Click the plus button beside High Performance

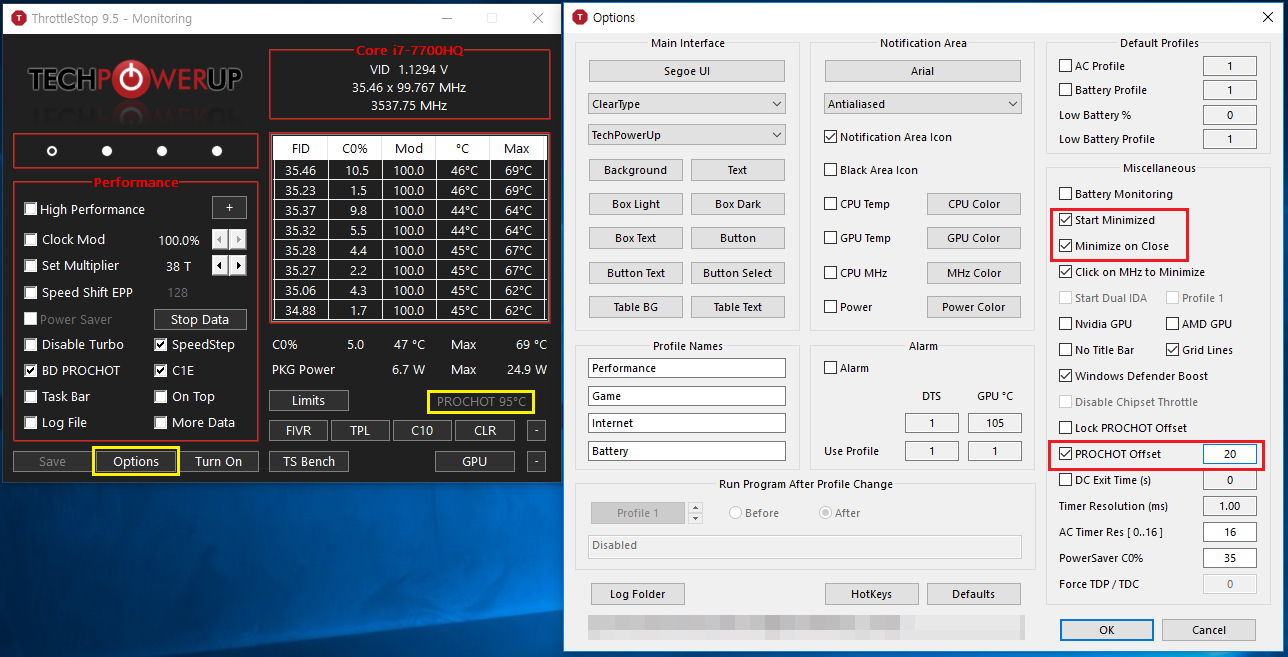229,208
